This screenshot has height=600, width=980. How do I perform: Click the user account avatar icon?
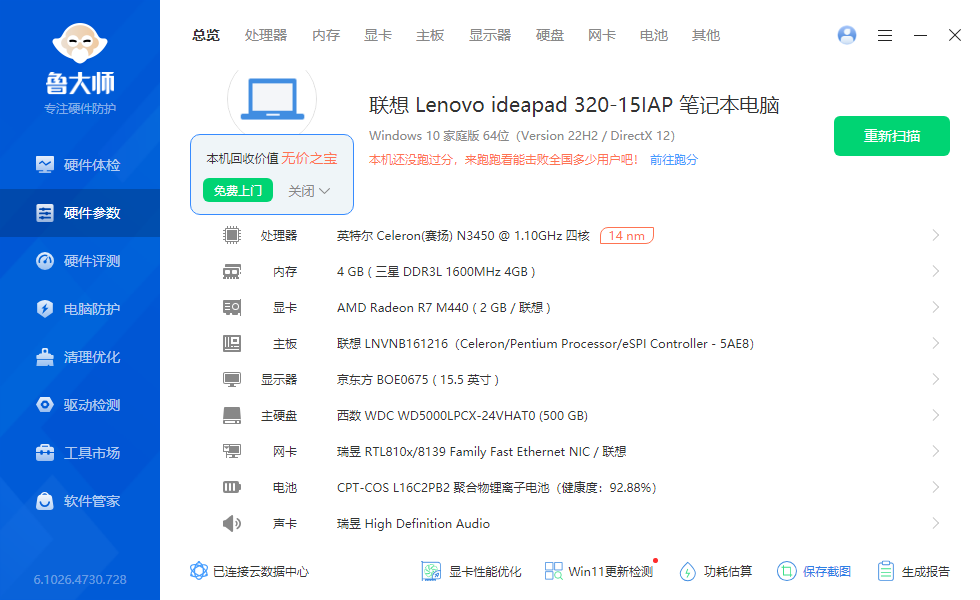tap(847, 35)
